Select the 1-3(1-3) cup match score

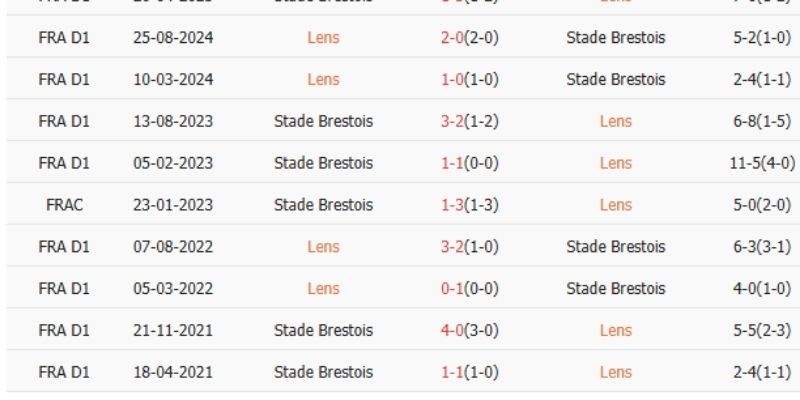470,205
